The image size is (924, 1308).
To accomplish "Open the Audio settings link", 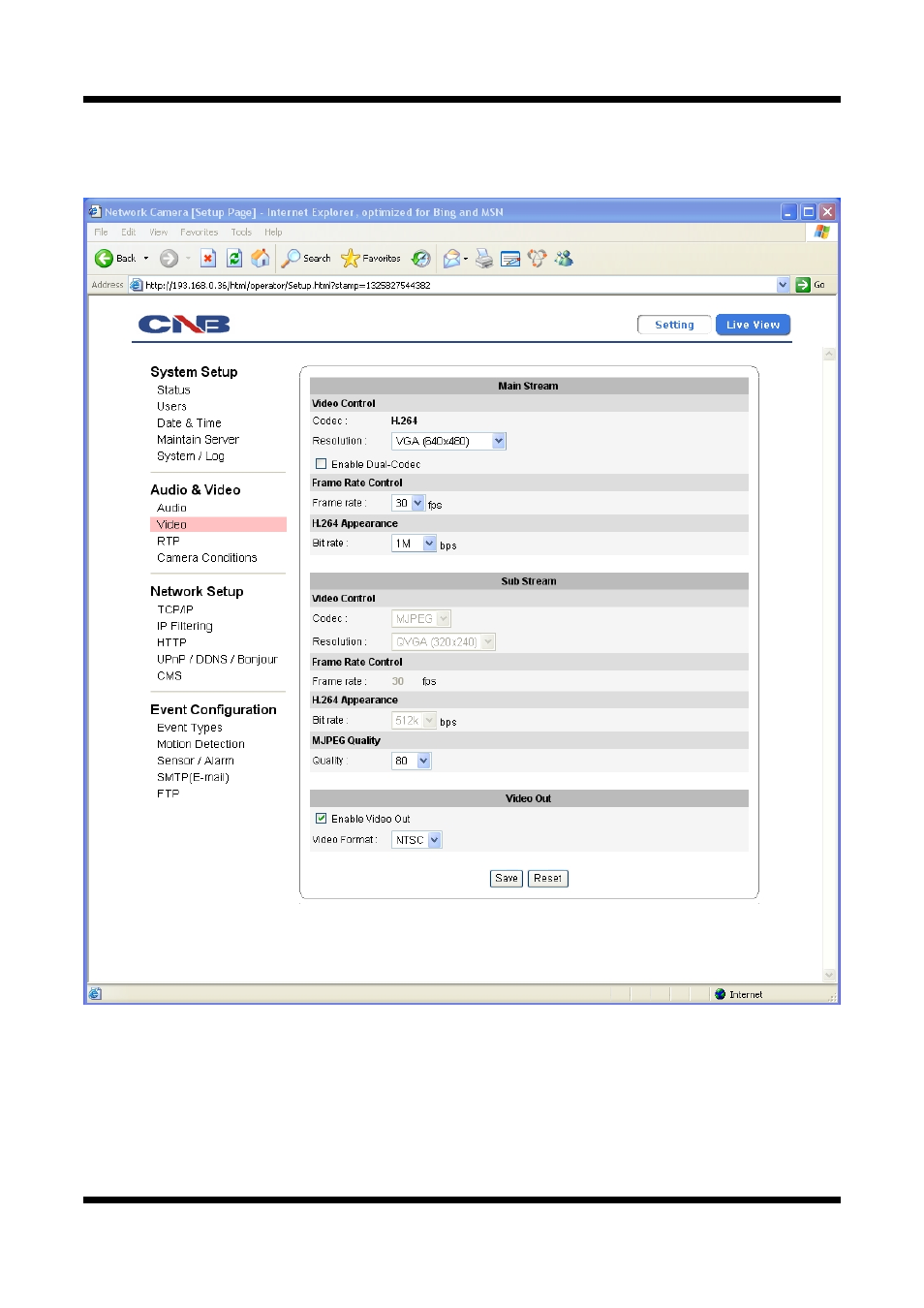I will 171,508.
